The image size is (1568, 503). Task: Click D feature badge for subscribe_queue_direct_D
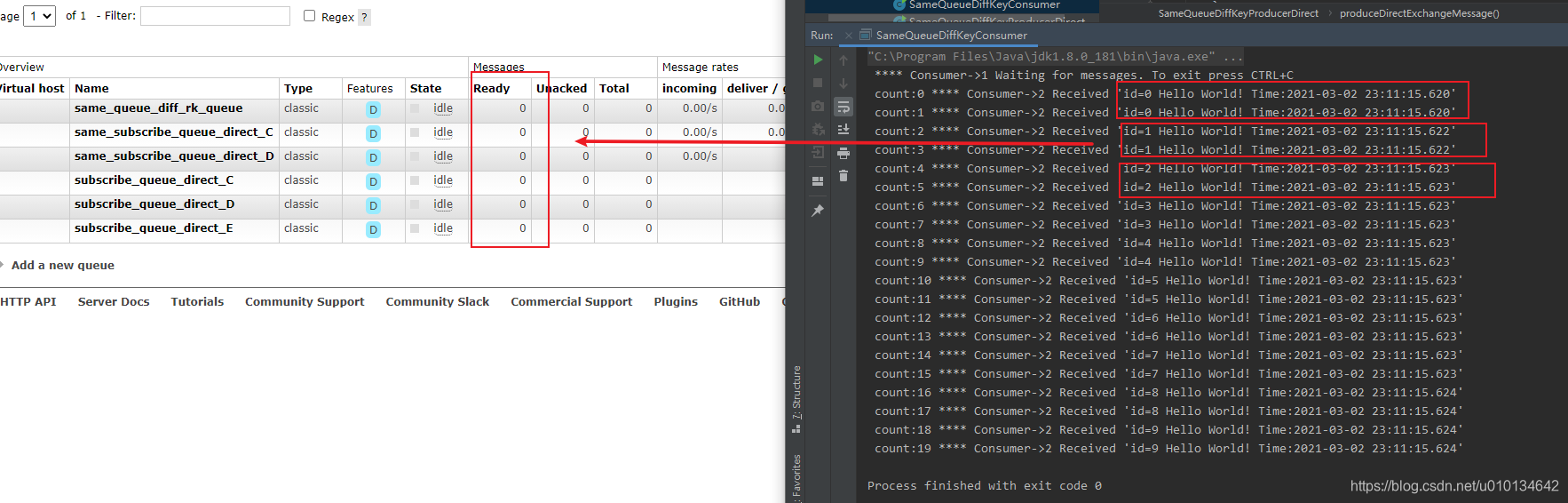(373, 205)
